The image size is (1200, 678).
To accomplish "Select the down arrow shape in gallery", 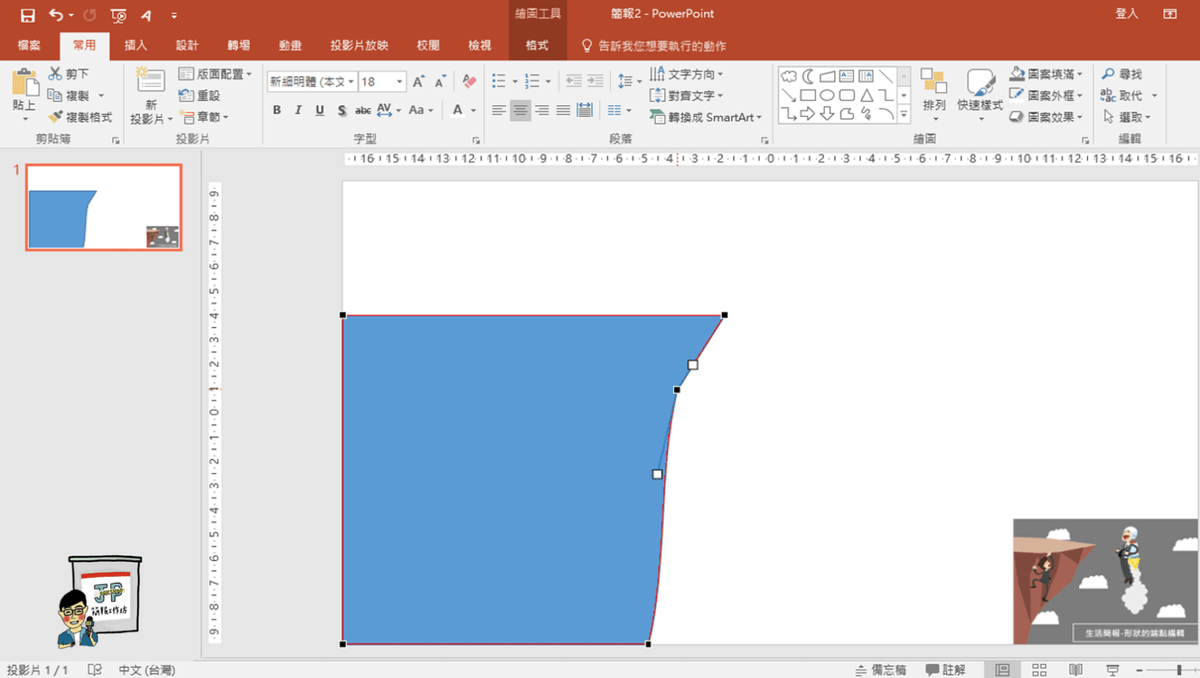I will [827, 114].
